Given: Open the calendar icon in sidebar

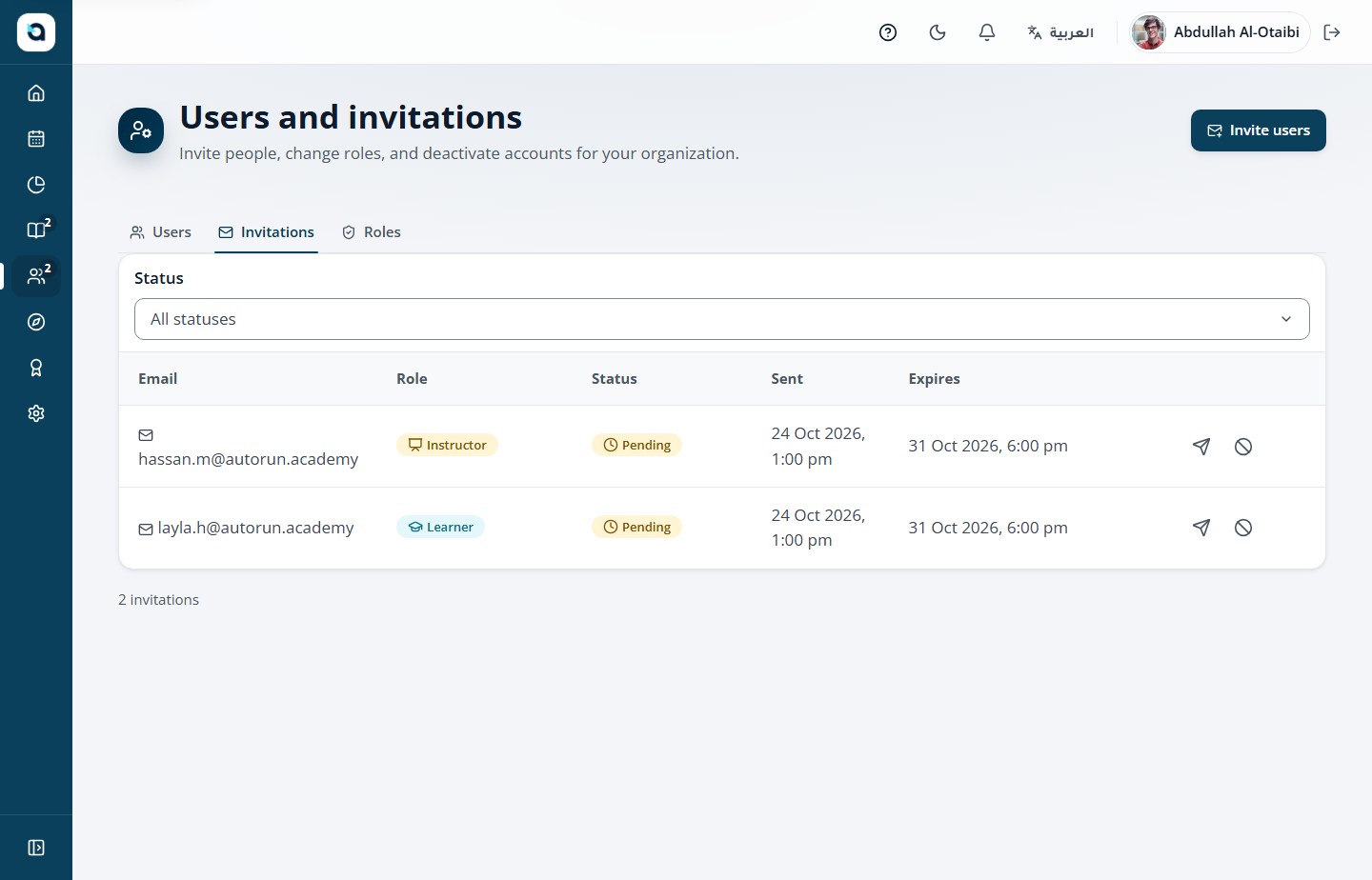Looking at the screenshot, I should point(36,139).
